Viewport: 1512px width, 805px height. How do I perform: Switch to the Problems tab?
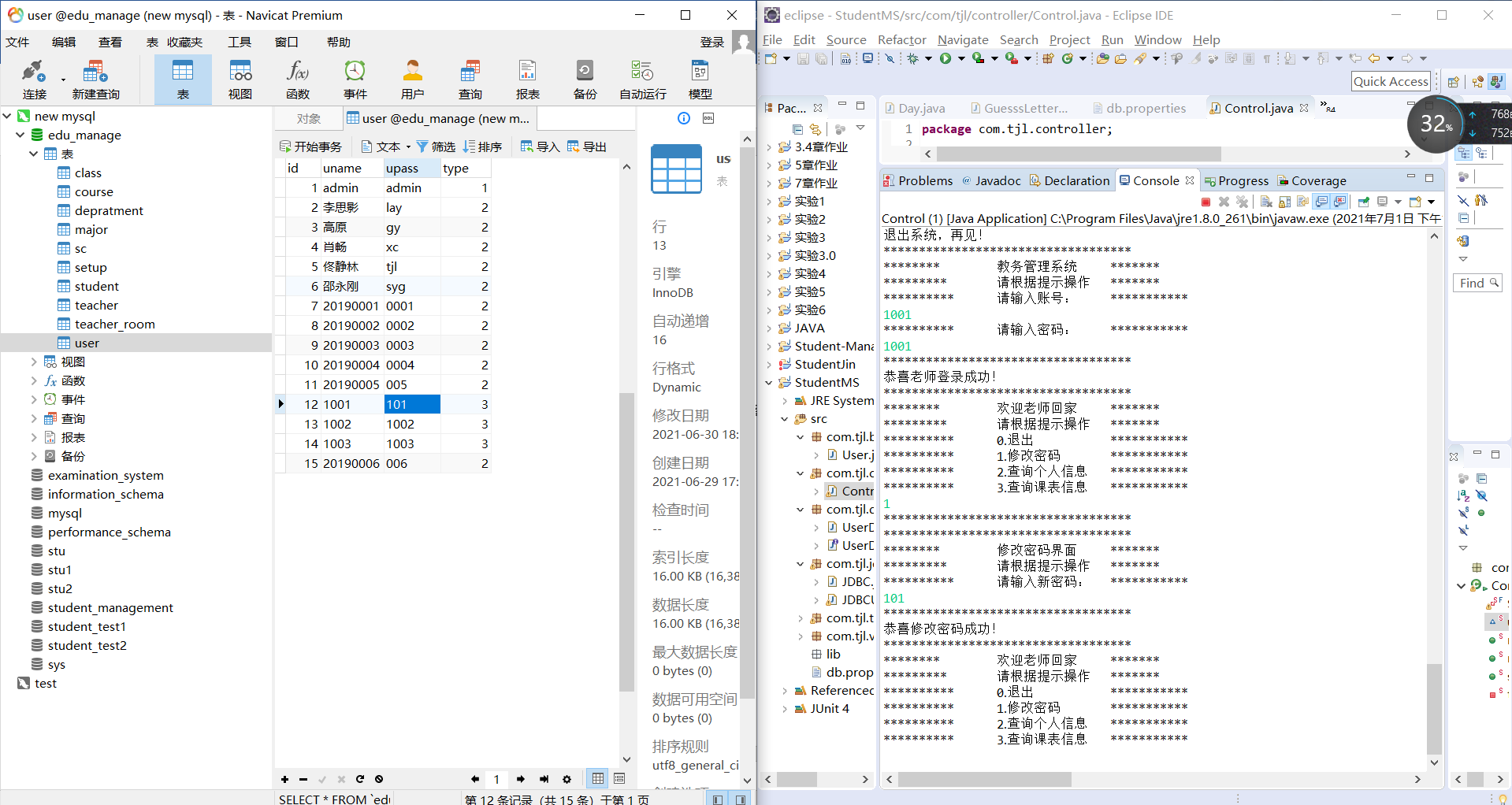[x=918, y=180]
